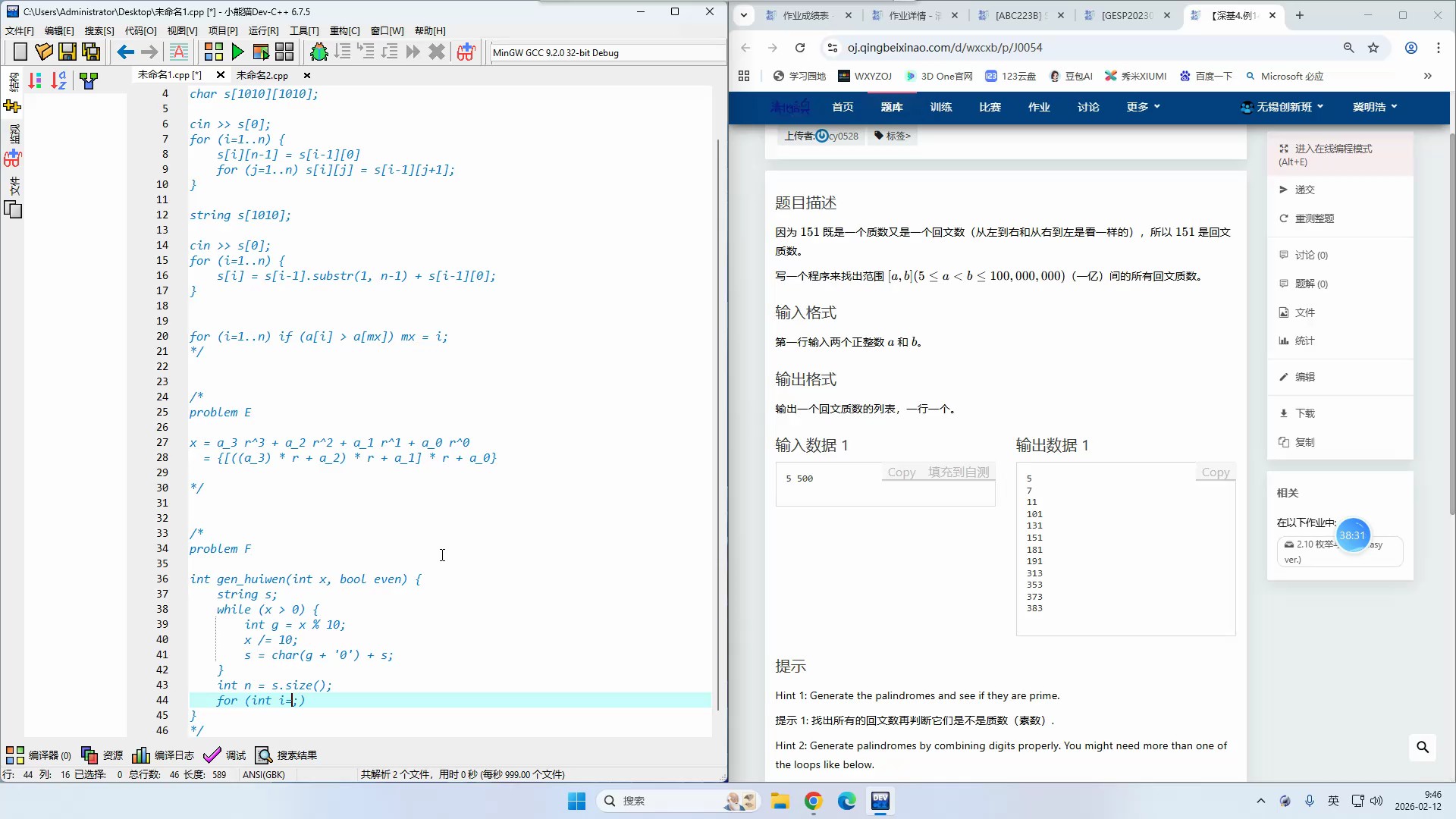Bookmark page with the star icon

[1373, 48]
